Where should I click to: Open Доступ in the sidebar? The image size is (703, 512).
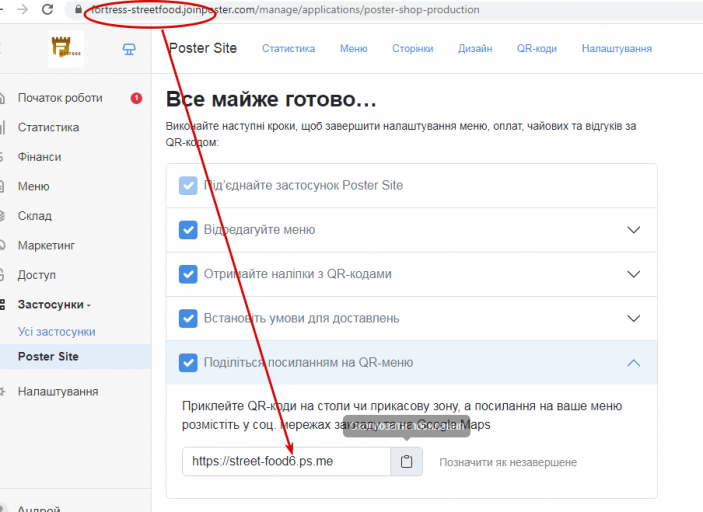(x=37, y=275)
